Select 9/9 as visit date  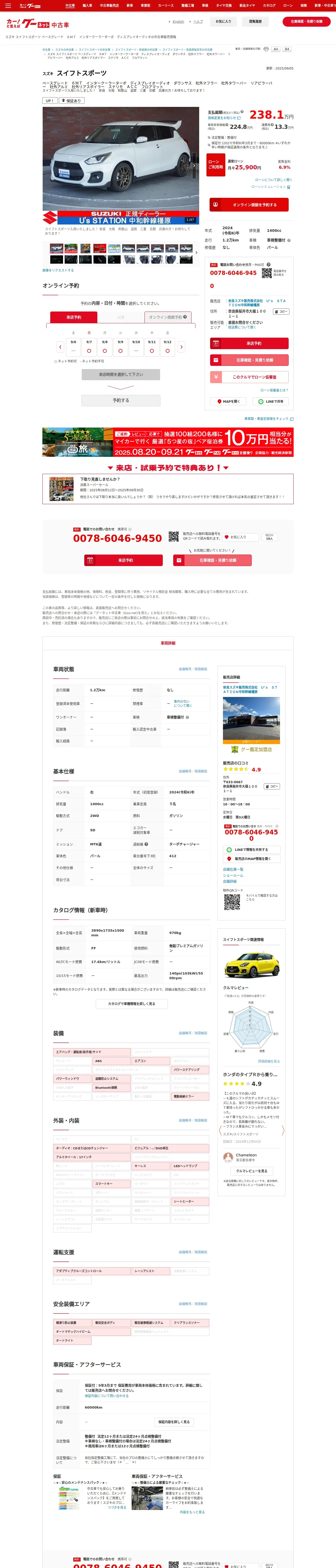(120, 347)
